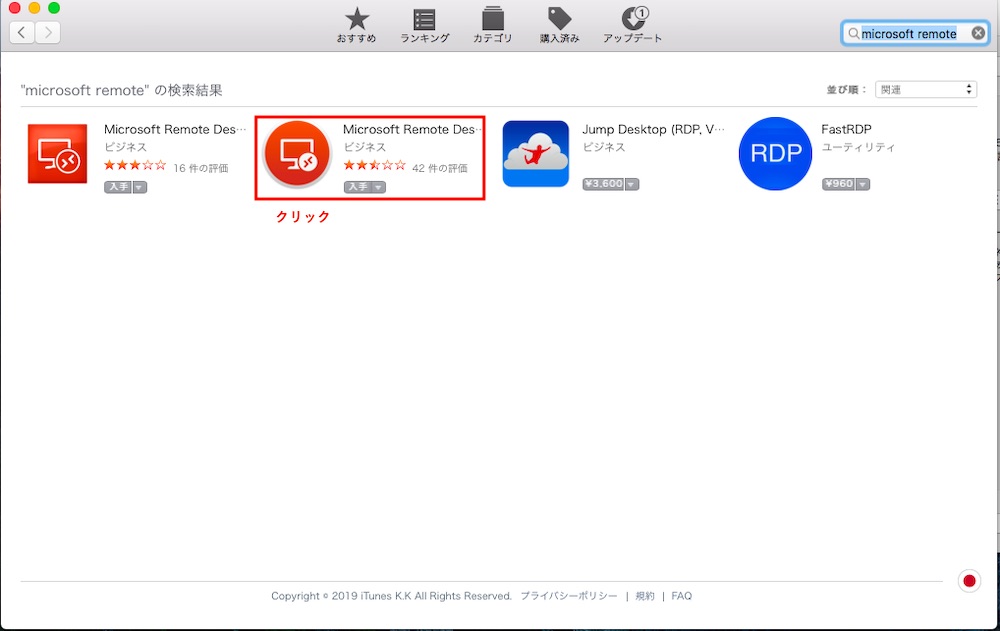Go back with the left arrow button
The height and width of the screenshot is (631, 1000).
(22, 32)
